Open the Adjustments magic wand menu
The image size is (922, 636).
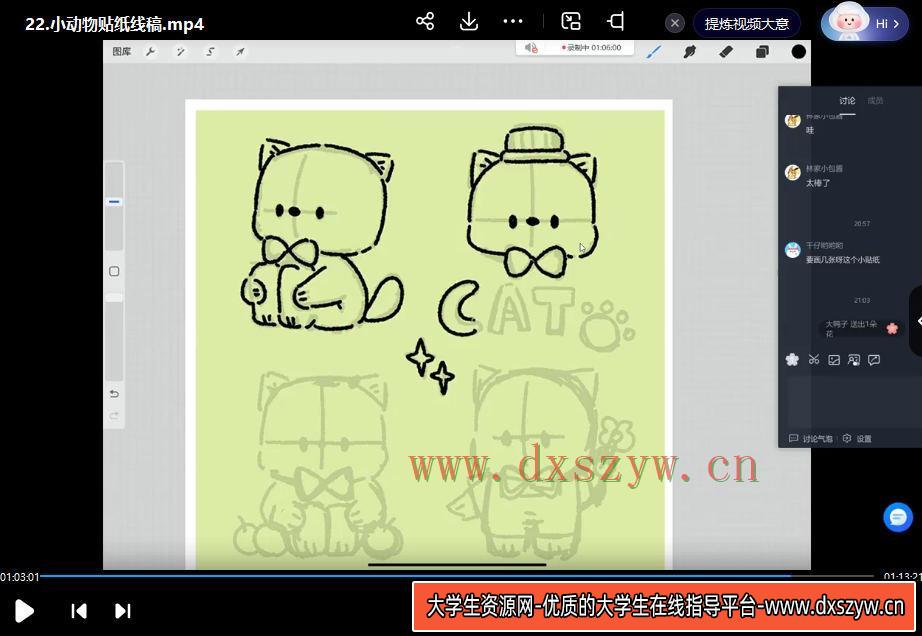(181, 52)
